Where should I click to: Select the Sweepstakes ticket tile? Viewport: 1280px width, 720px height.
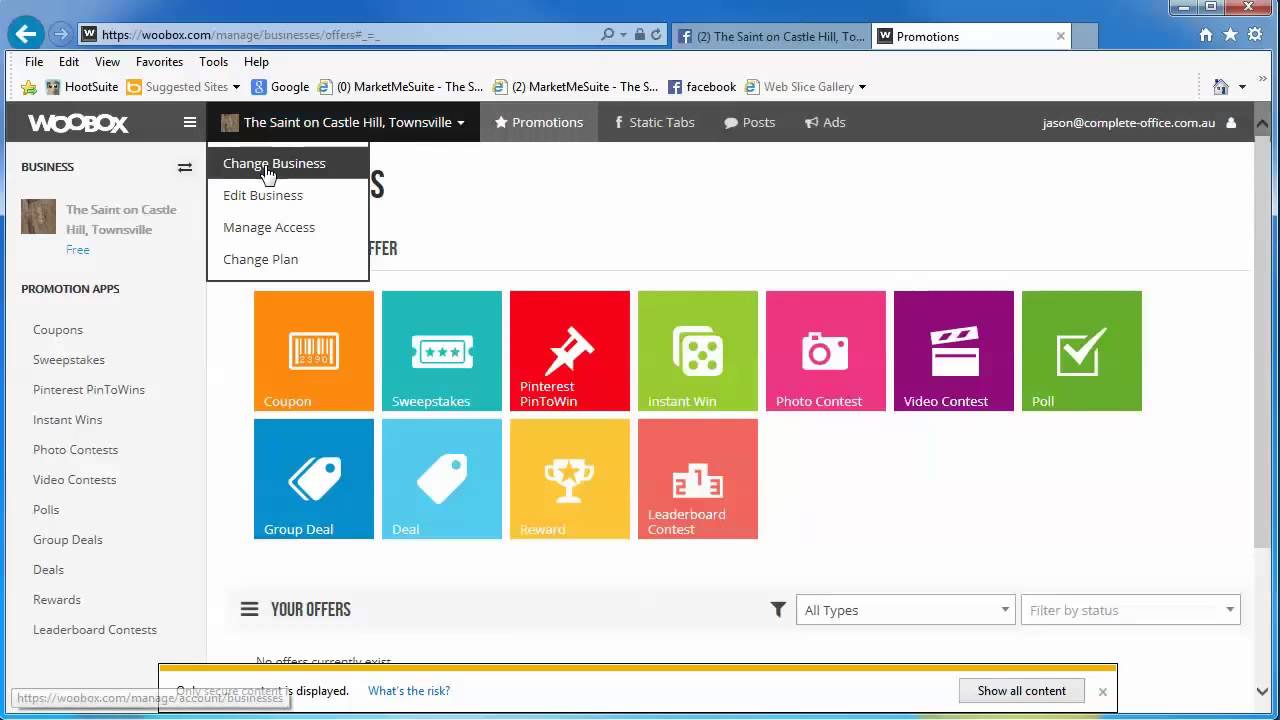(441, 350)
